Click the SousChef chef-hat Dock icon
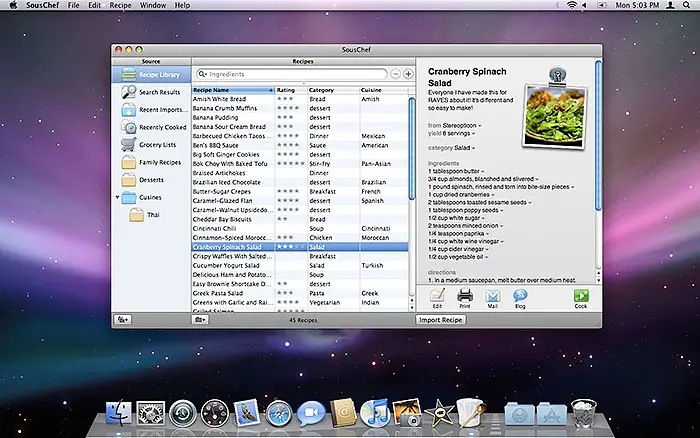700x438 pixels. coord(471,412)
